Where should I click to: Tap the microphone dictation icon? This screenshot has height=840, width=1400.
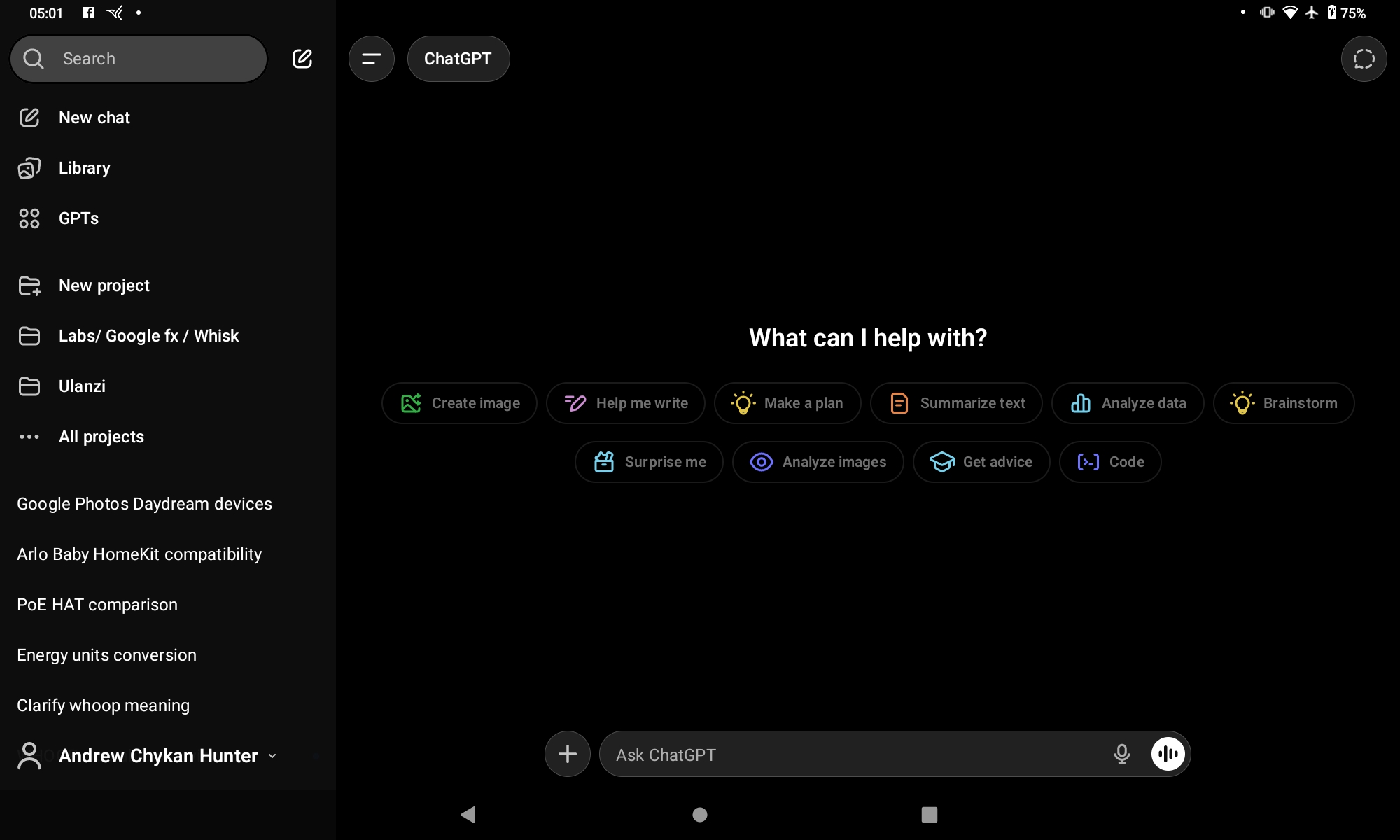[1121, 754]
